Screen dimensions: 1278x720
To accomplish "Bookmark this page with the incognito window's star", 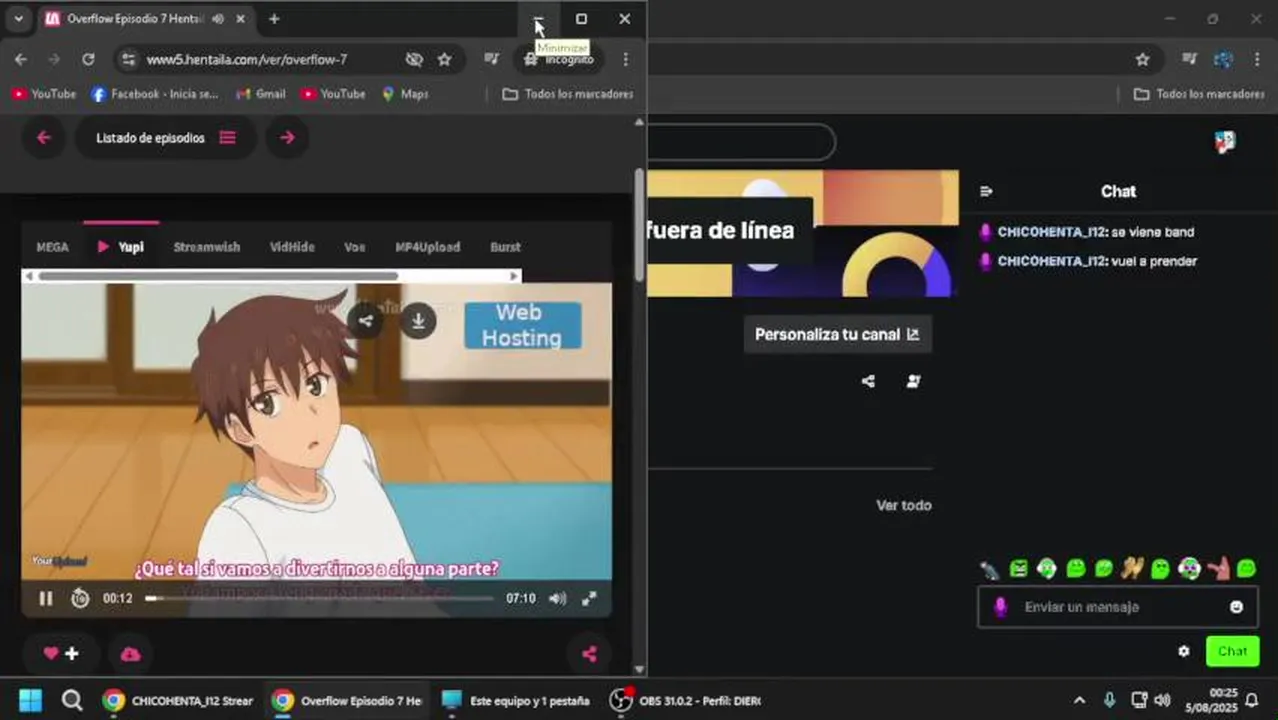I will pos(445,59).
